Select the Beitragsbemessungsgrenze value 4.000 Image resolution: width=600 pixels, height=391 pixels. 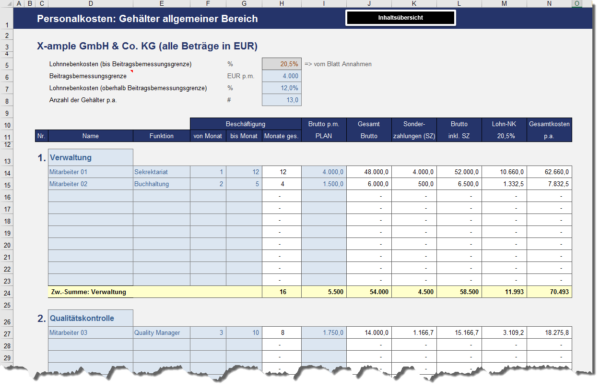click(282, 76)
